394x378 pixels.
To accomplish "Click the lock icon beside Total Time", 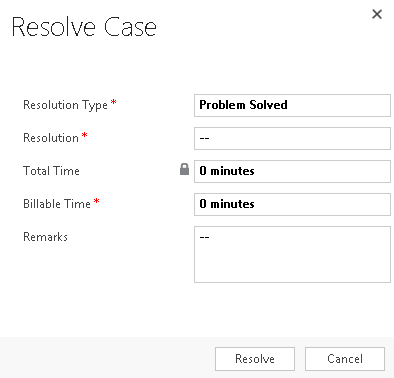I will 184,169.
